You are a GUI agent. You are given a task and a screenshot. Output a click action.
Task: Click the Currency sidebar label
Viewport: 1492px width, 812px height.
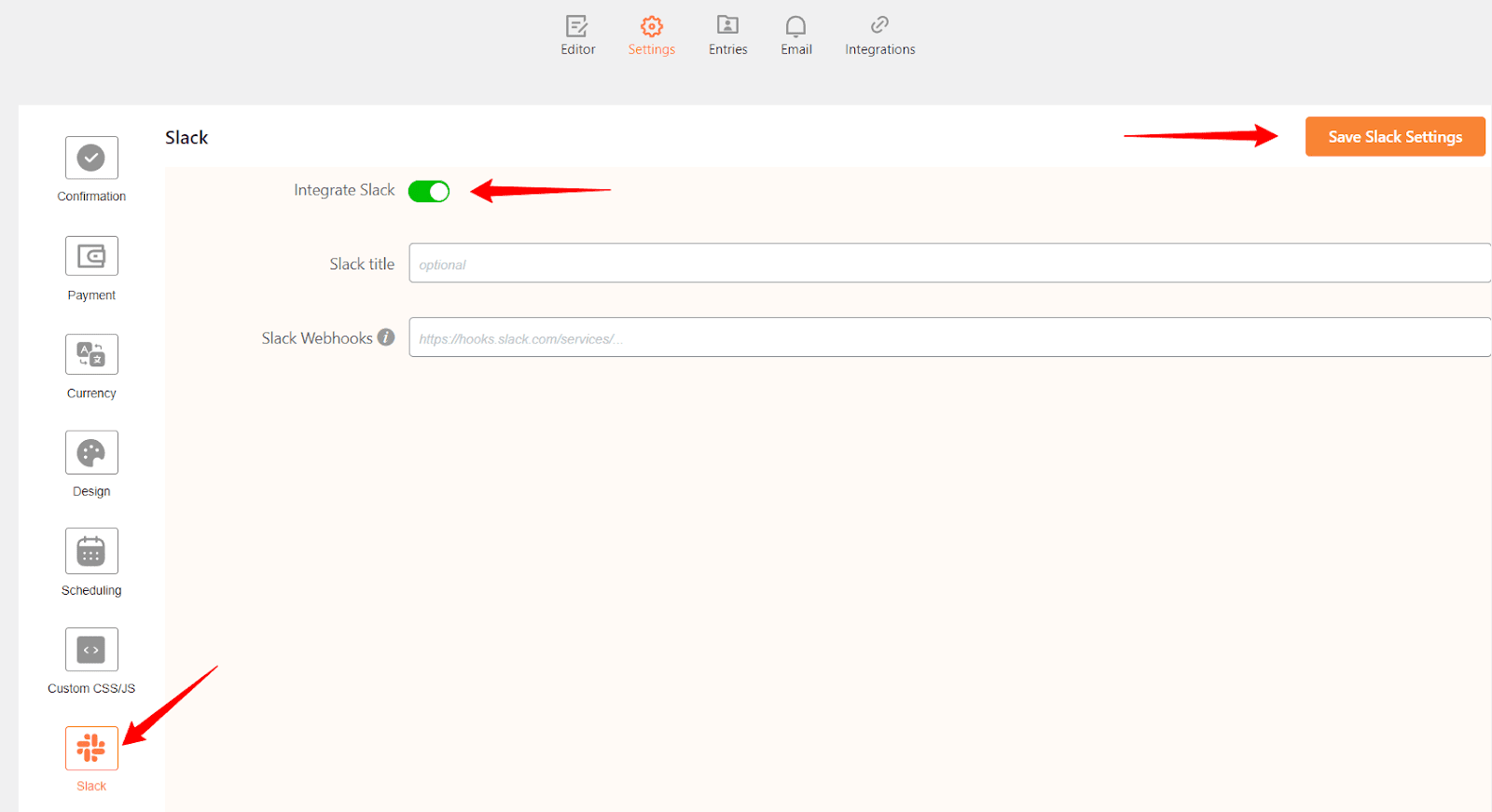coord(91,393)
